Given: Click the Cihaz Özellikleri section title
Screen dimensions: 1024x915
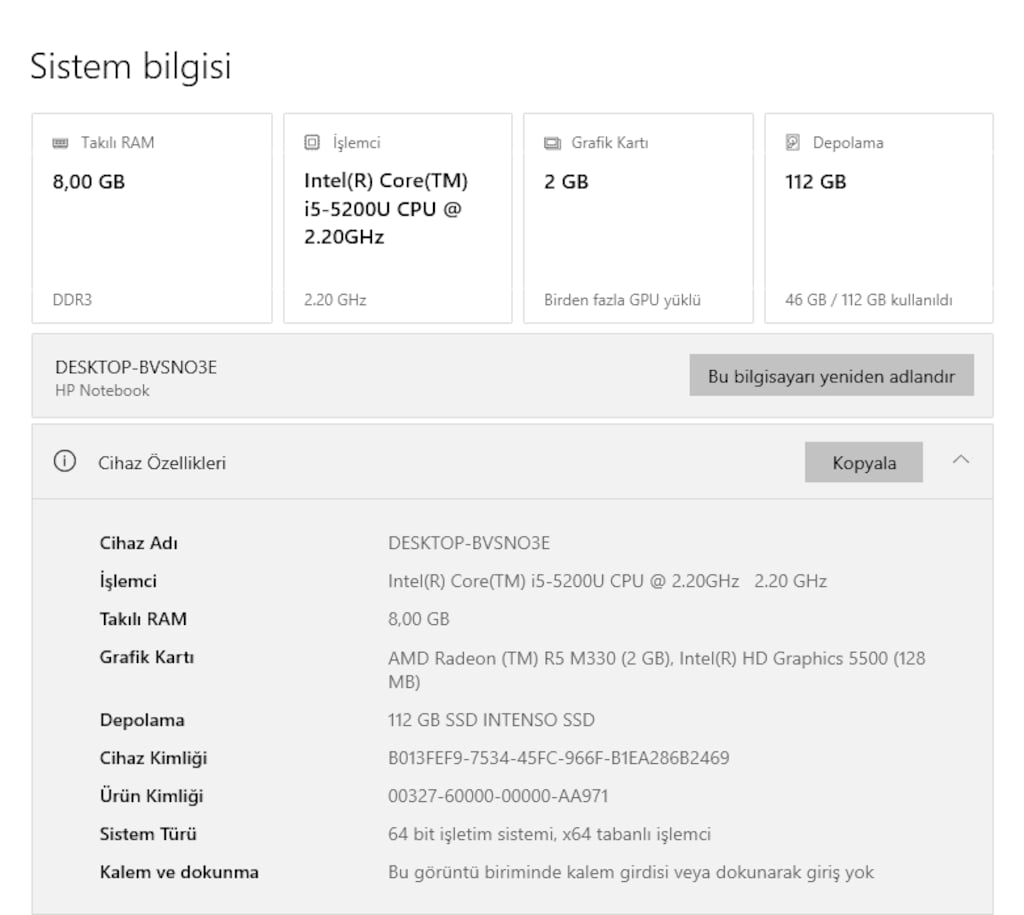Looking at the screenshot, I should [162, 463].
